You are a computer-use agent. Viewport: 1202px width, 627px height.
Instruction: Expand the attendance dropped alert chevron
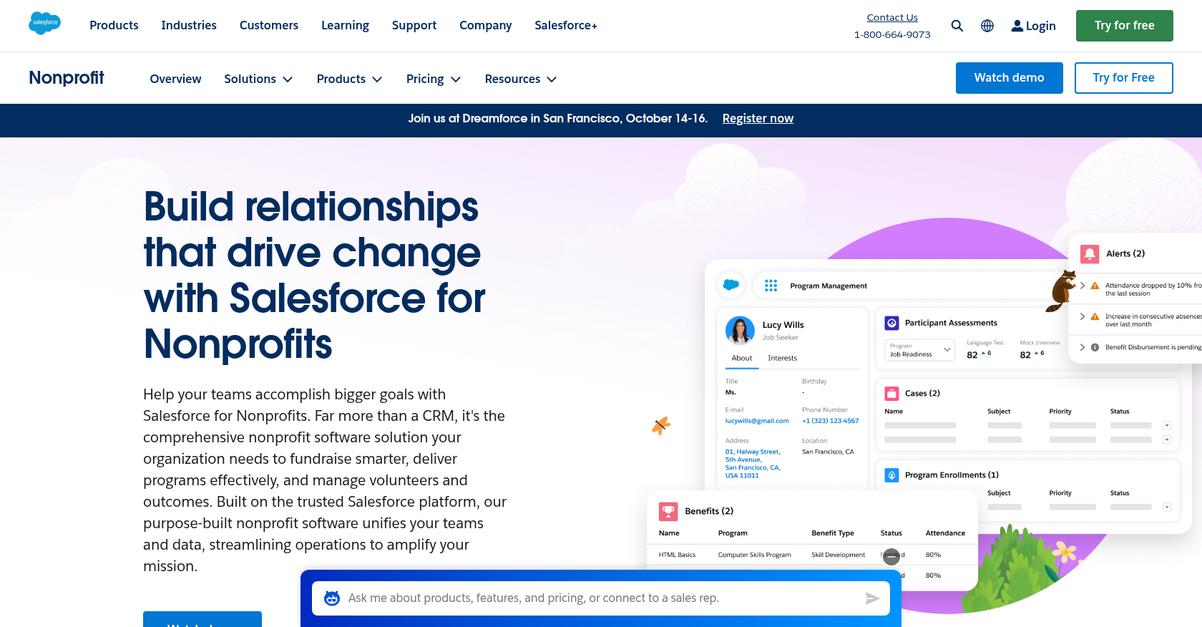click(x=1082, y=286)
